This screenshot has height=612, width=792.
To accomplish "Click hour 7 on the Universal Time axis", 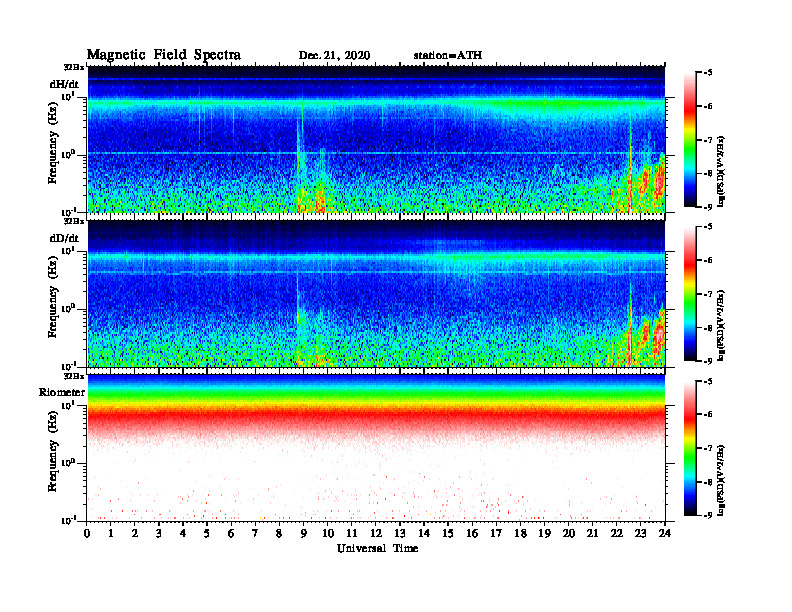I will click(256, 533).
